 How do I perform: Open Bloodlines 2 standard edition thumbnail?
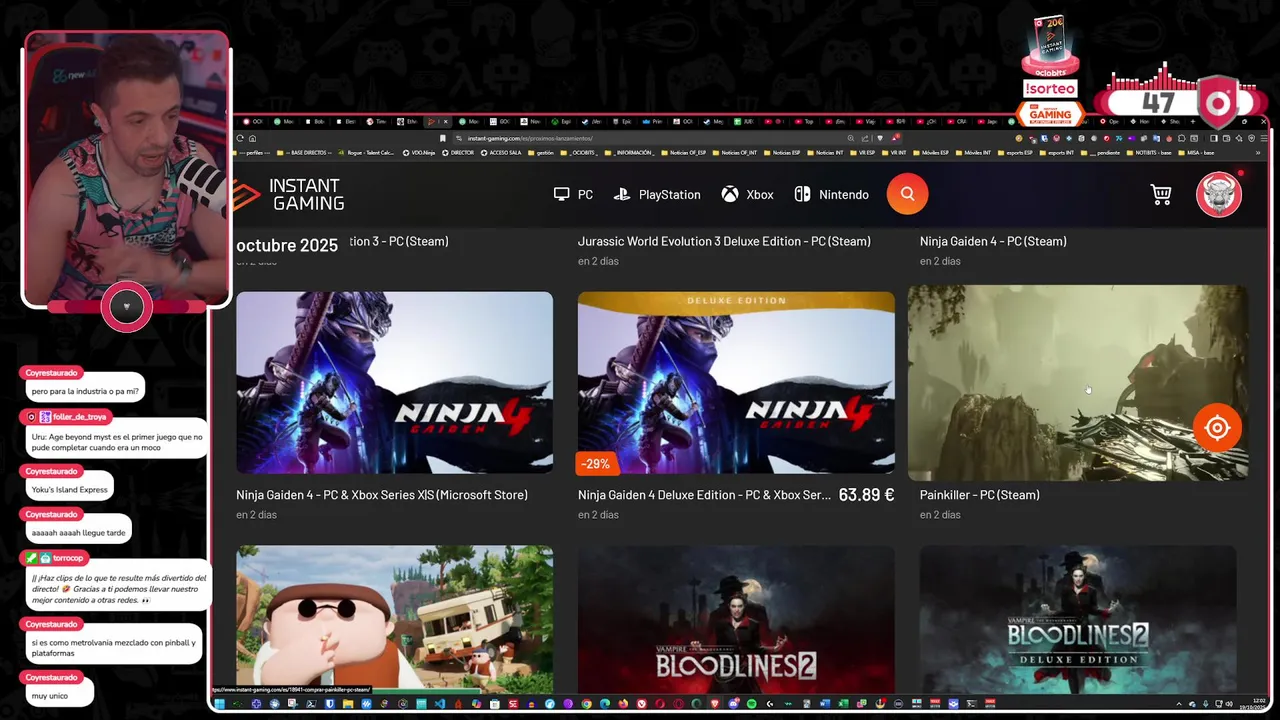coord(736,619)
